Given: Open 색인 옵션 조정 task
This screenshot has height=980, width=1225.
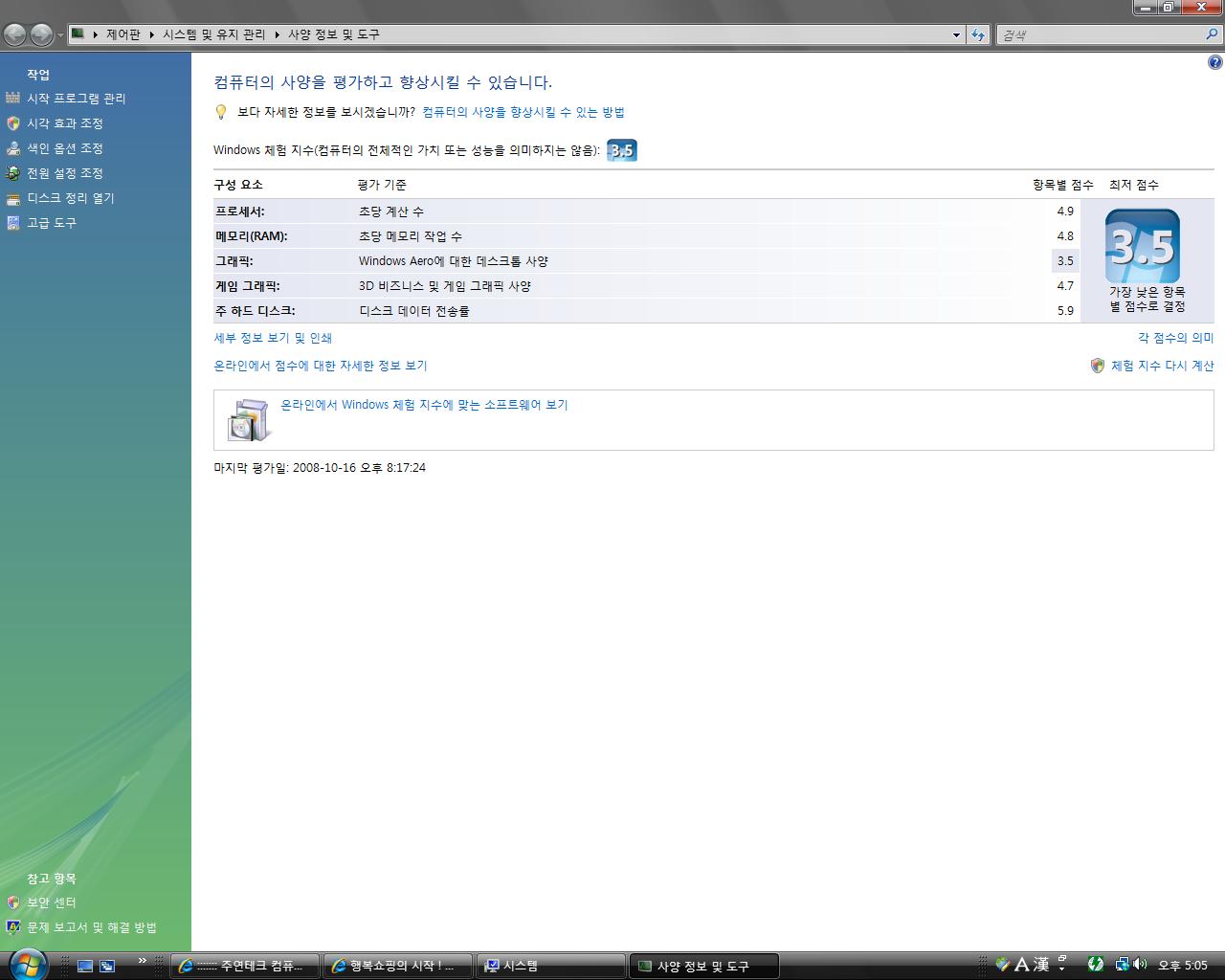Looking at the screenshot, I should pyautogui.click(x=65, y=148).
